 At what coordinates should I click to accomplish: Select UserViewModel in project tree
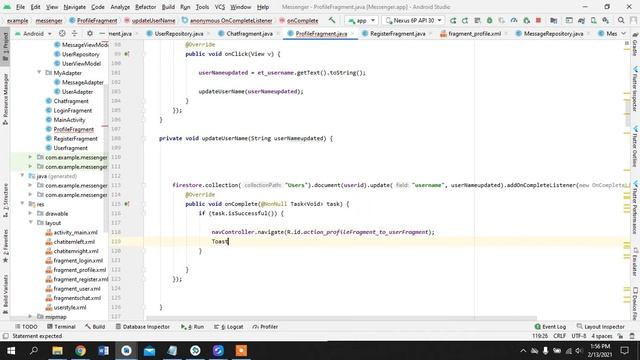(81, 63)
